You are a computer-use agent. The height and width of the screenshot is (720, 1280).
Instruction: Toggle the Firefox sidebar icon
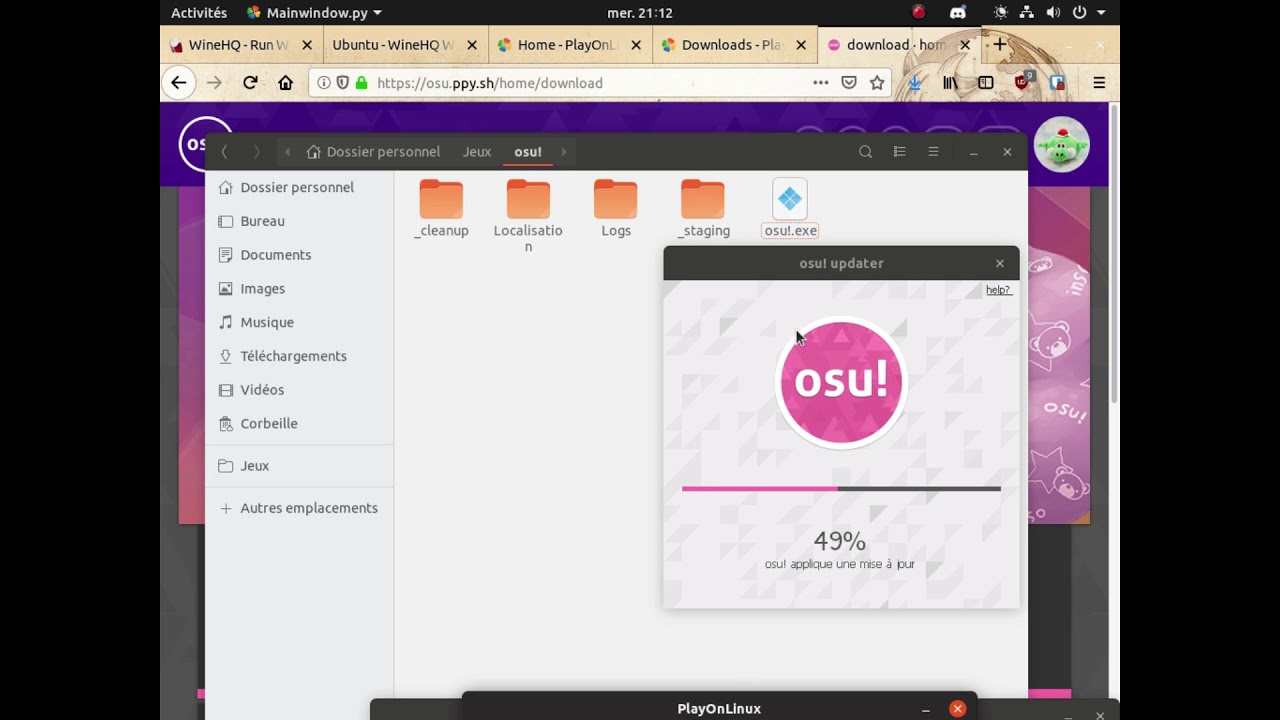986,83
